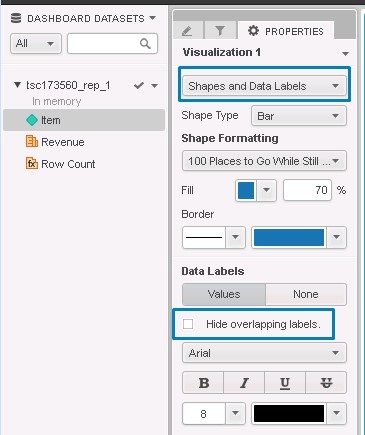Image resolution: width=365 pixels, height=435 pixels.
Task: Click the checkmark icon beside tsc173560_rep_1
Action: [139, 86]
